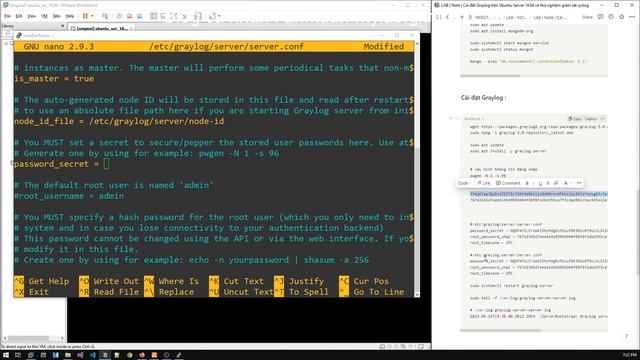This screenshot has height=360, width=640.
Task: Click the VMware library horizontal scrollbar
Action: pos(33,338)
